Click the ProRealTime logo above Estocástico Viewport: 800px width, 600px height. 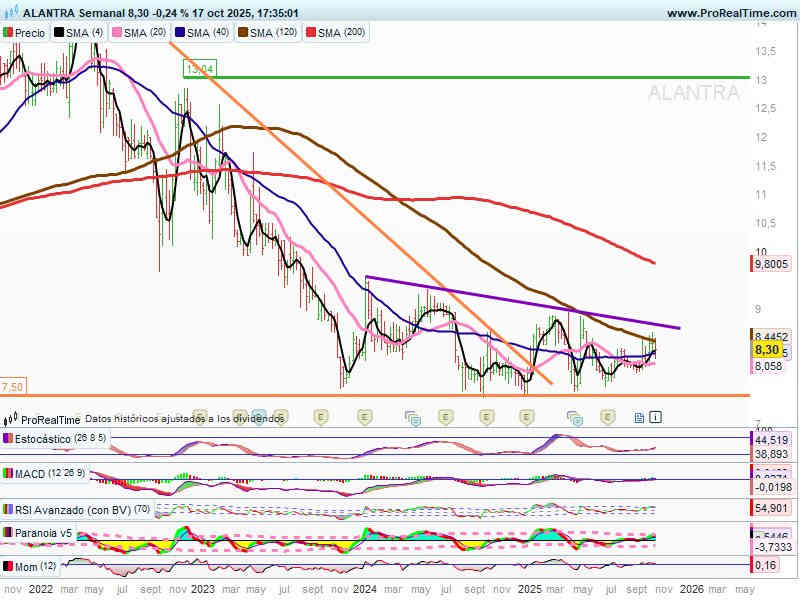(x=12, y=420)
